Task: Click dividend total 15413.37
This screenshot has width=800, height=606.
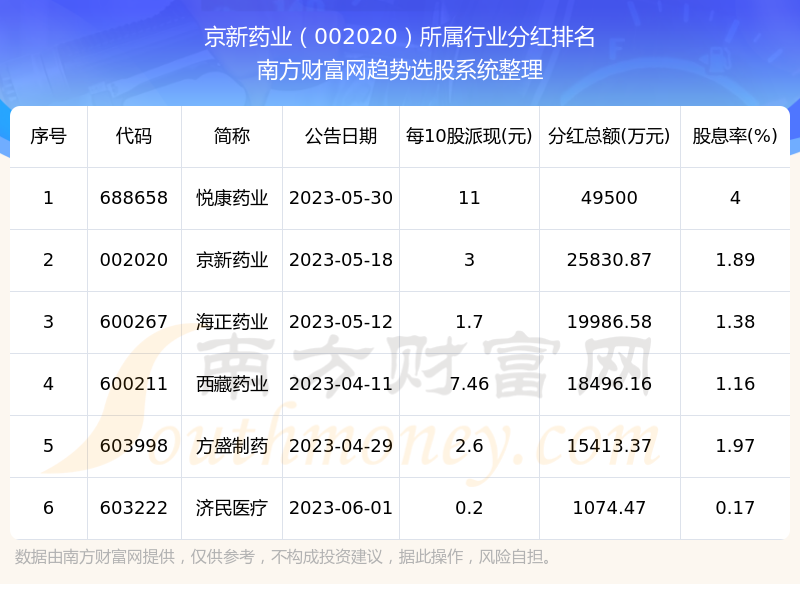Action: pyautogui.click(x=609, y=446)
